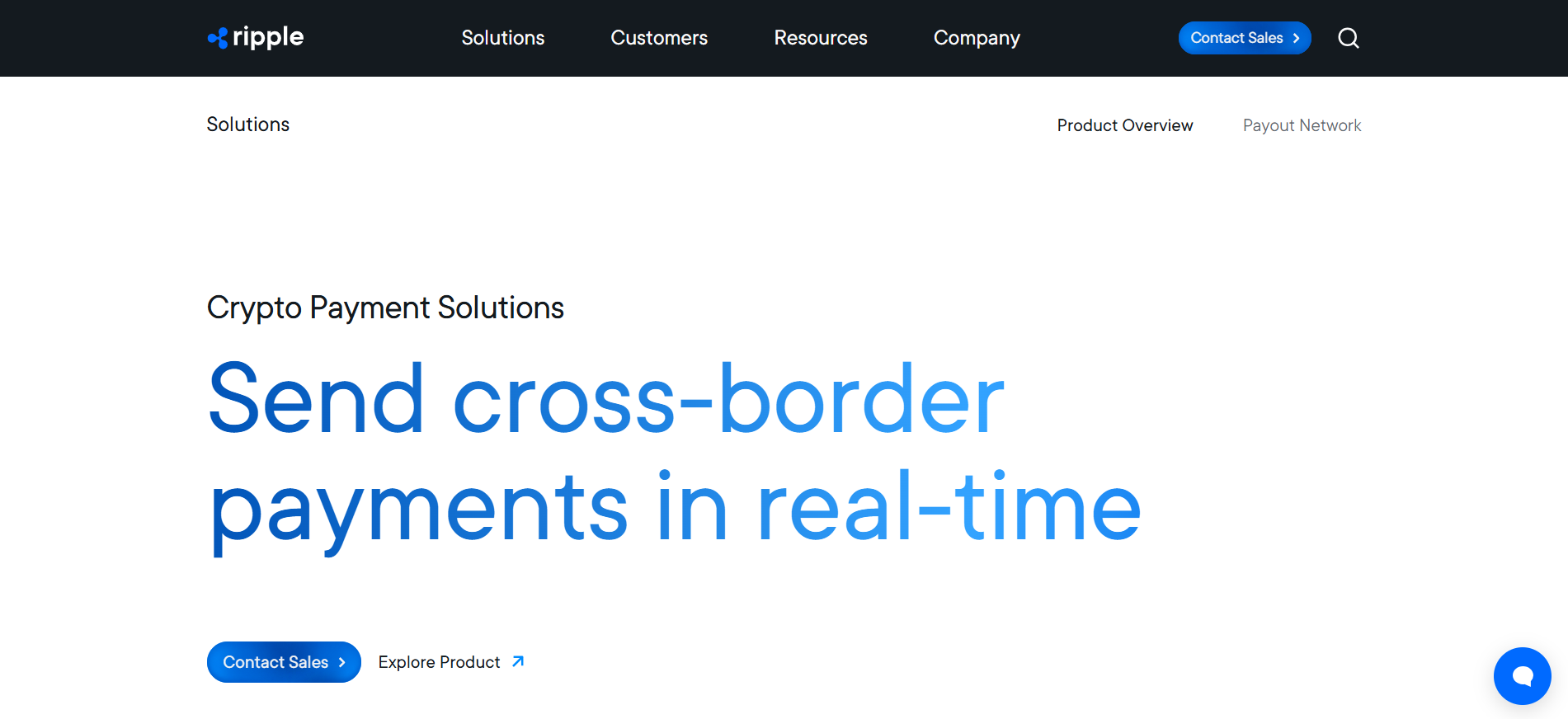
Task: Switch to Payout Network tab
Action: point(1302,125)
